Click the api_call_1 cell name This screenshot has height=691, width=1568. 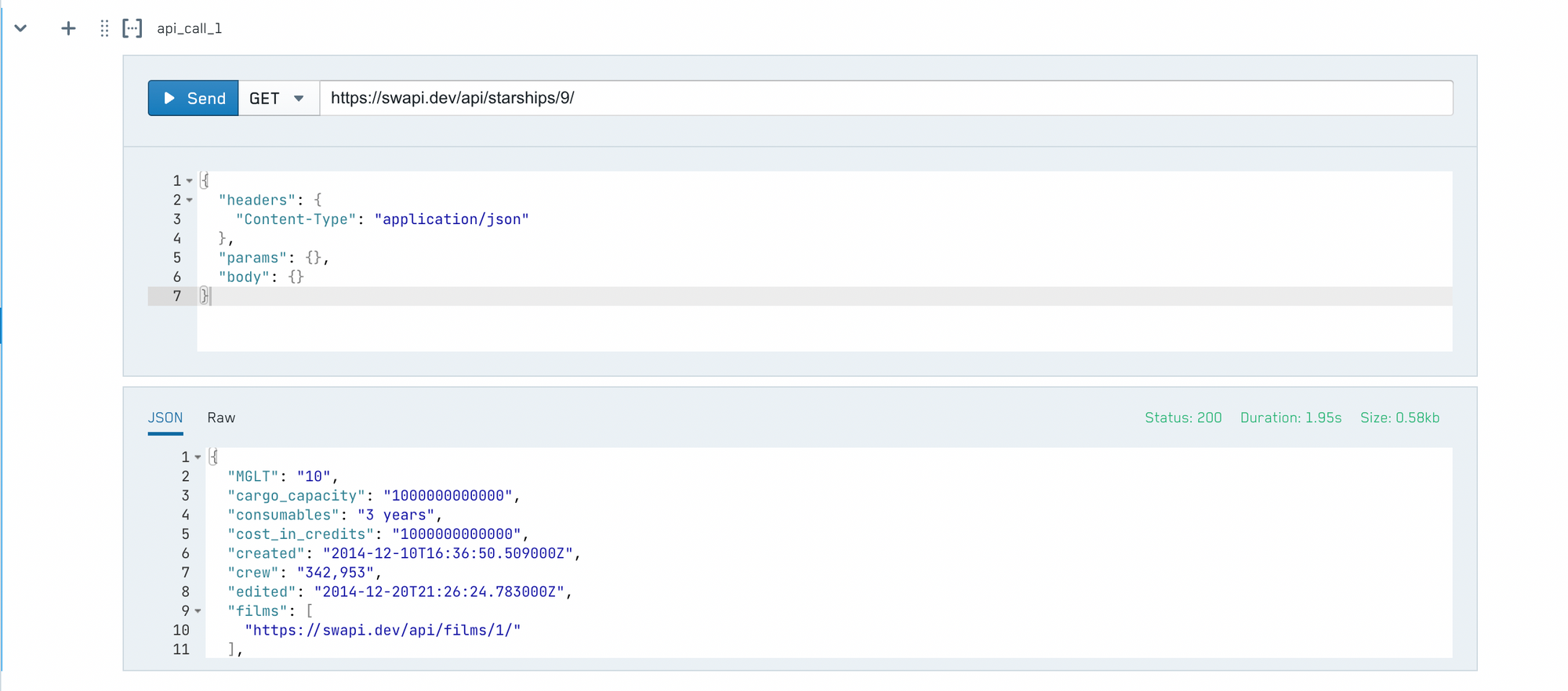189,29
